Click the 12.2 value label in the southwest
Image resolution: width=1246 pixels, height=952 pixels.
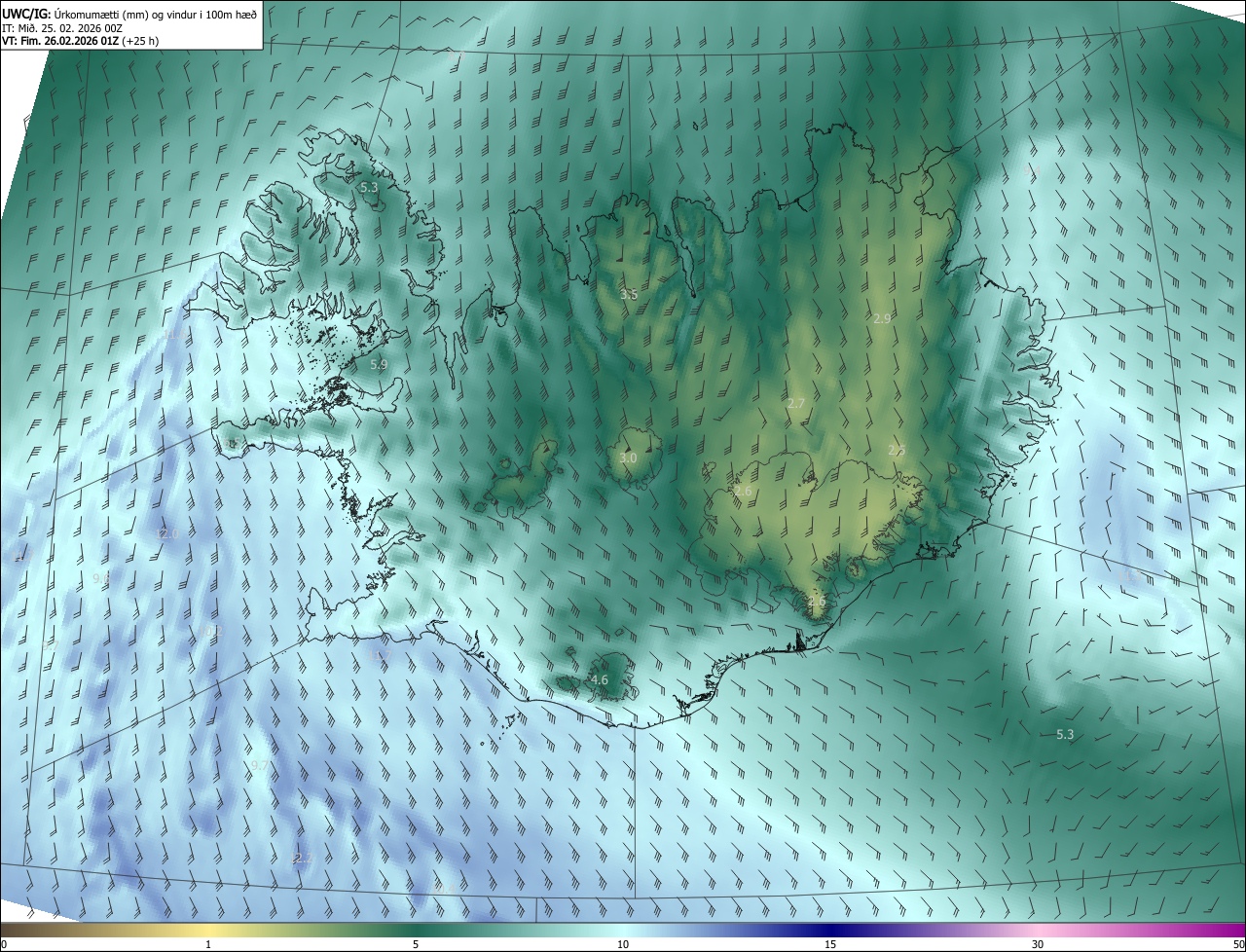point(302,858)
